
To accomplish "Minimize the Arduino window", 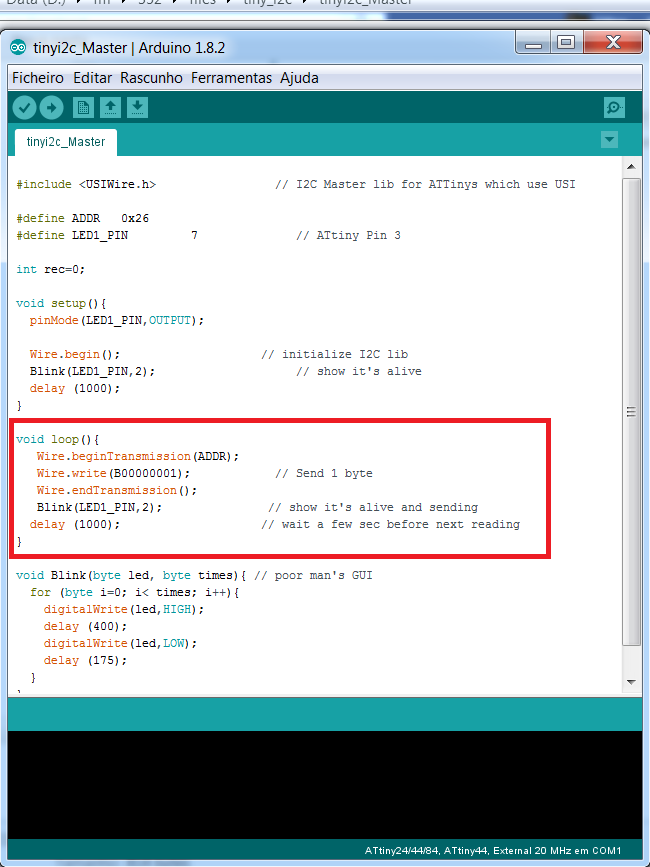I will click(533, 43).
